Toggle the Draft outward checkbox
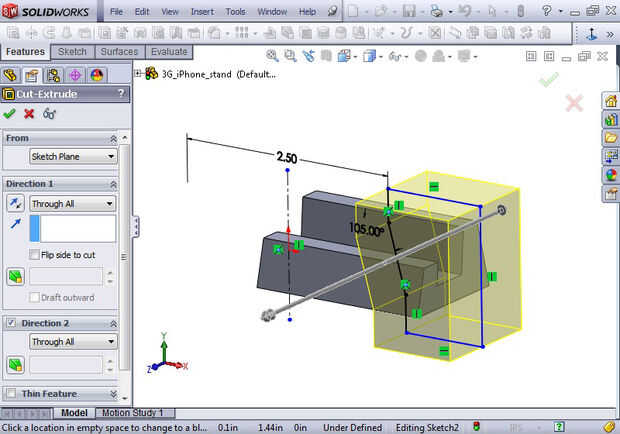 34,297
